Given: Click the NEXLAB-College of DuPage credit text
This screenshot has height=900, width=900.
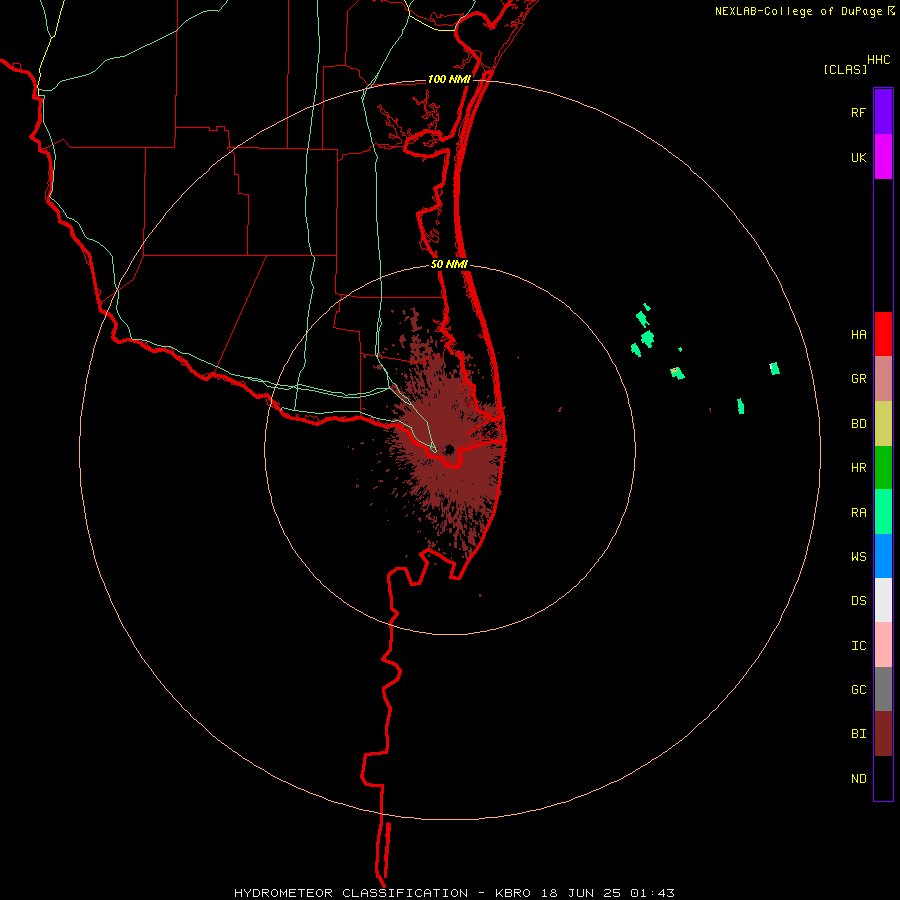Looking at the screenshot, I should [799, 11].
